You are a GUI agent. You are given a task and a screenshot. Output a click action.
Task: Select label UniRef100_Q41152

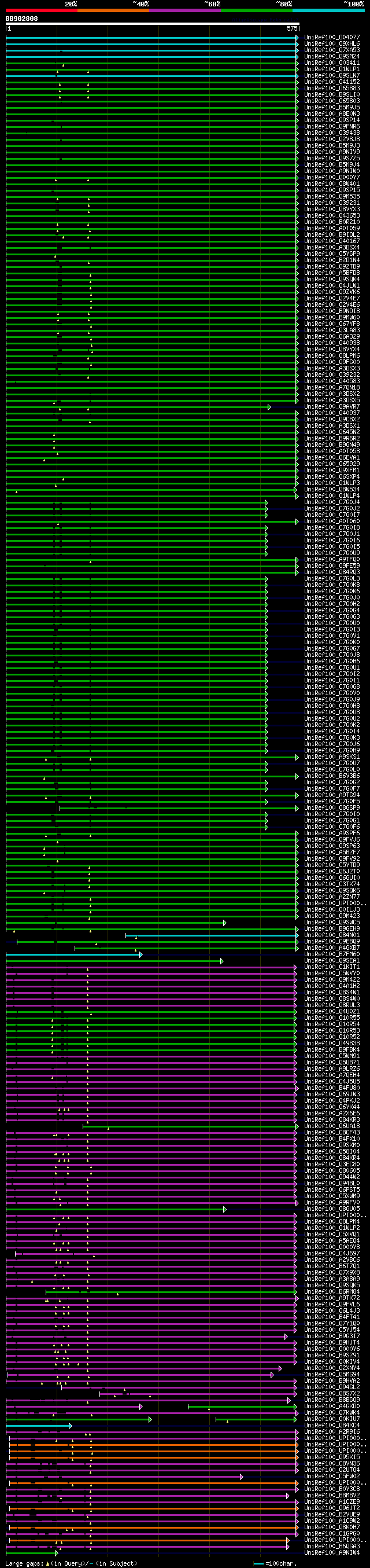tap(332, 82)
